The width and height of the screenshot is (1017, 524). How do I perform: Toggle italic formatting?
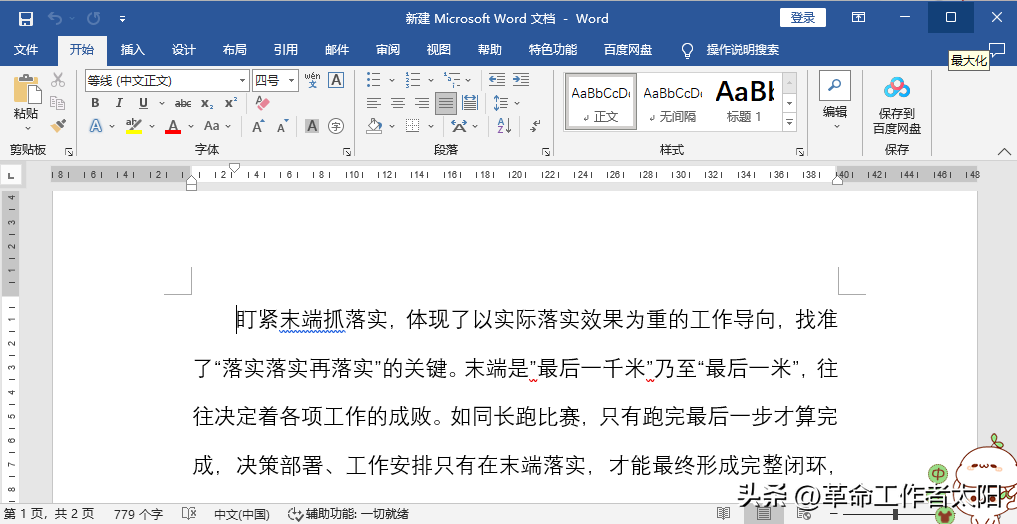coord(119,103)
